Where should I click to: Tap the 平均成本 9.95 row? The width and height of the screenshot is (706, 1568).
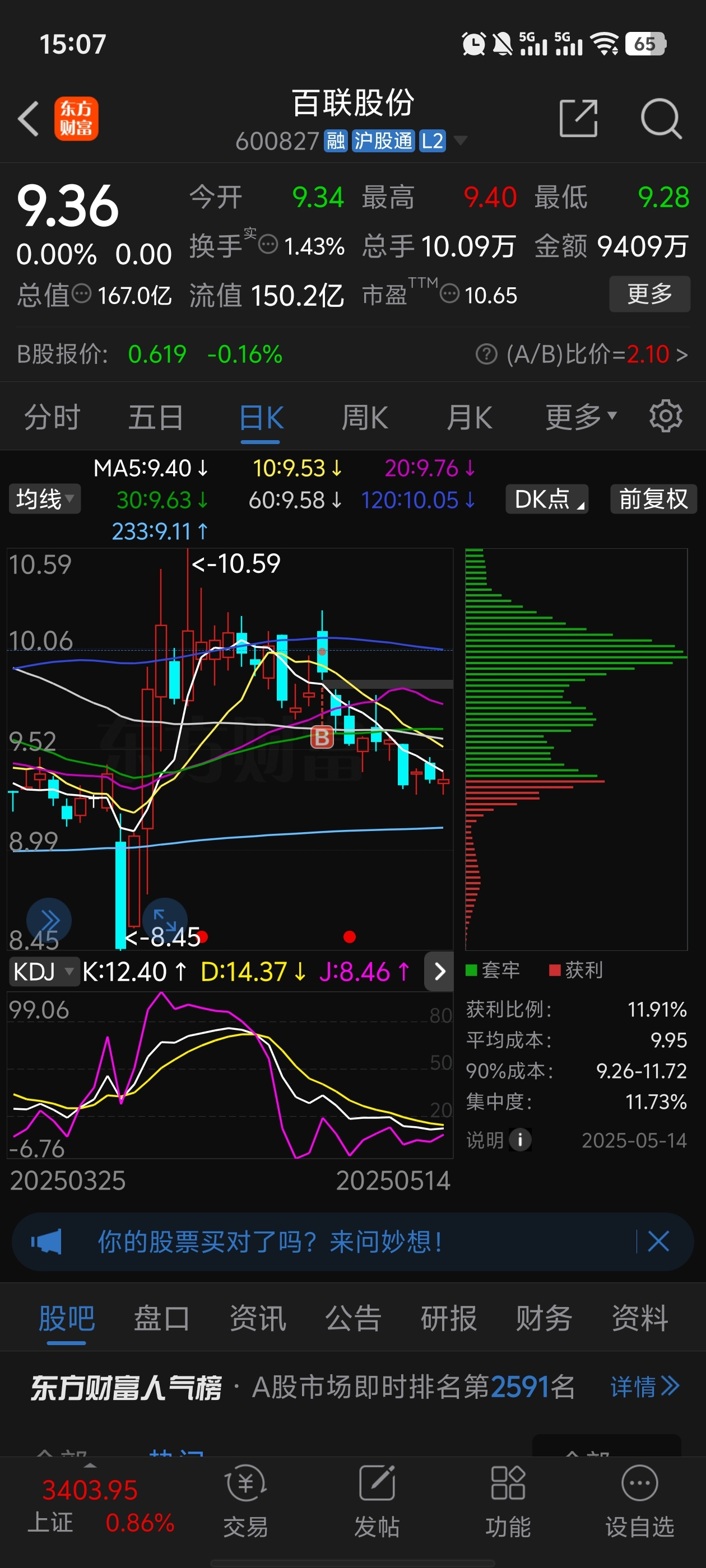576,1040
